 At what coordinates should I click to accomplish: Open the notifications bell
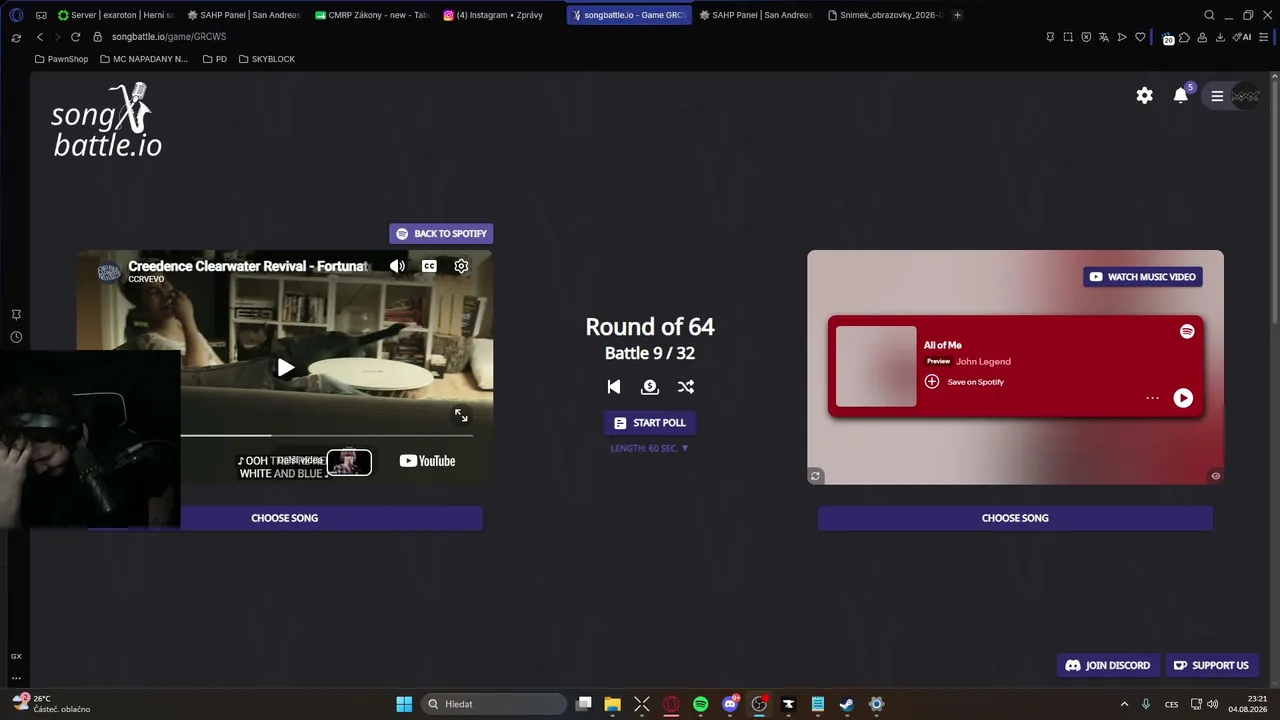coord(1181,95)
